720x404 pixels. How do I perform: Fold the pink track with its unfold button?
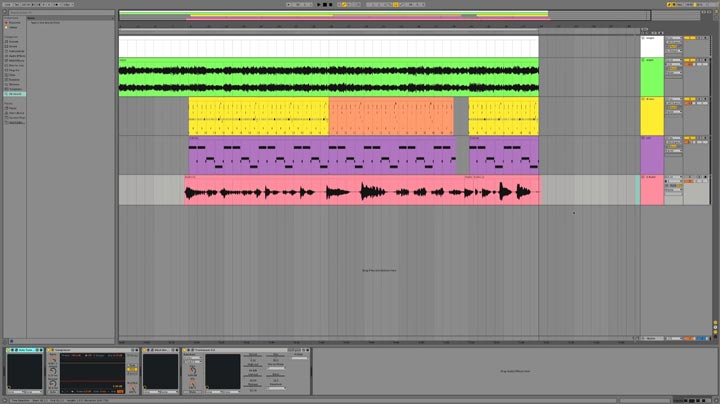point(643,177)
